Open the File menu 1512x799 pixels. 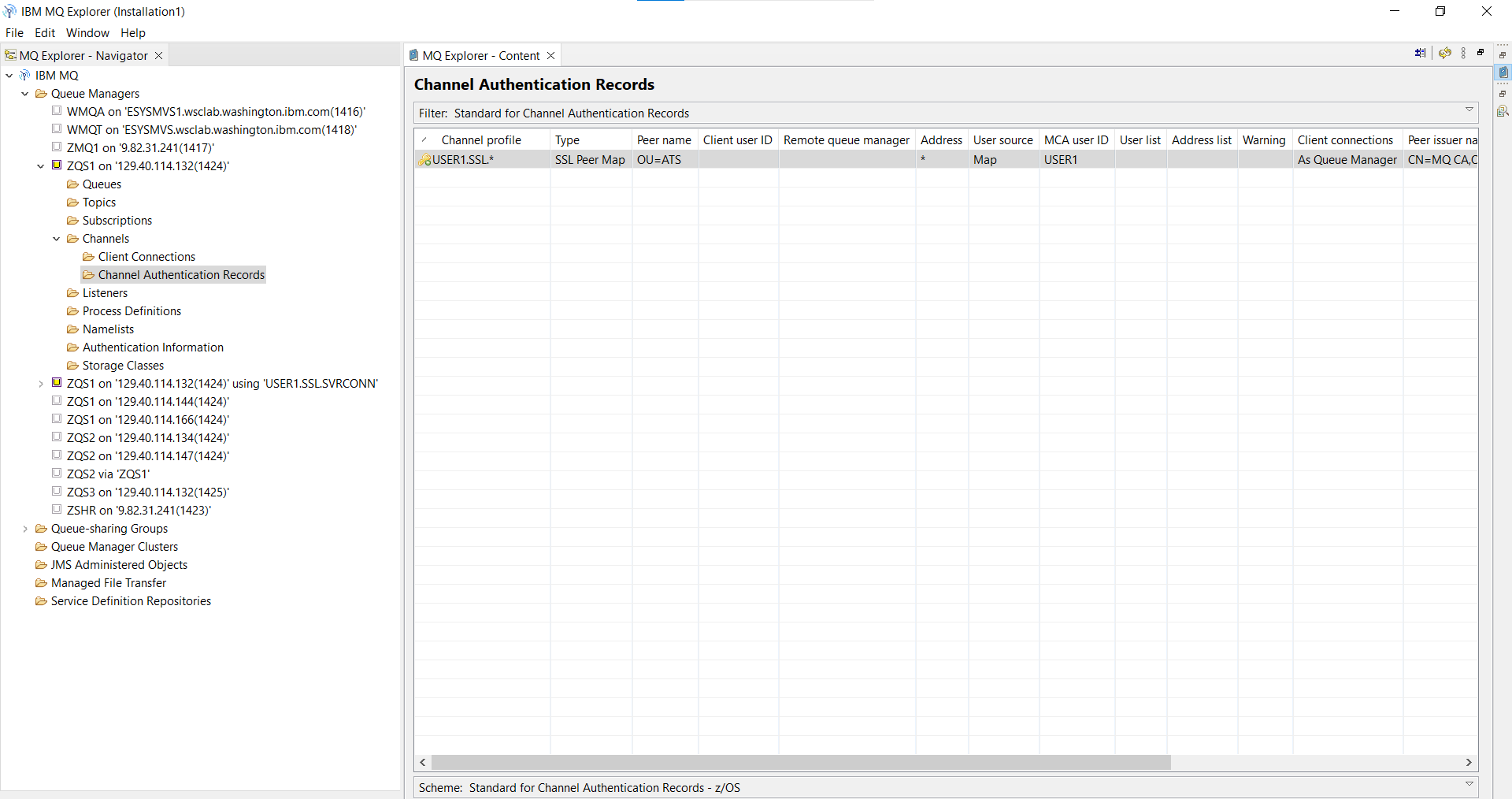(14, 33)
